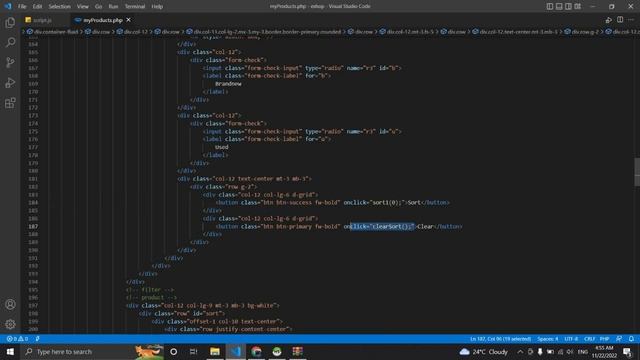The width and height of the screenshot is (640, 360).
Task: Click the volume icon in system tray
Action: [x=570, y=351]
